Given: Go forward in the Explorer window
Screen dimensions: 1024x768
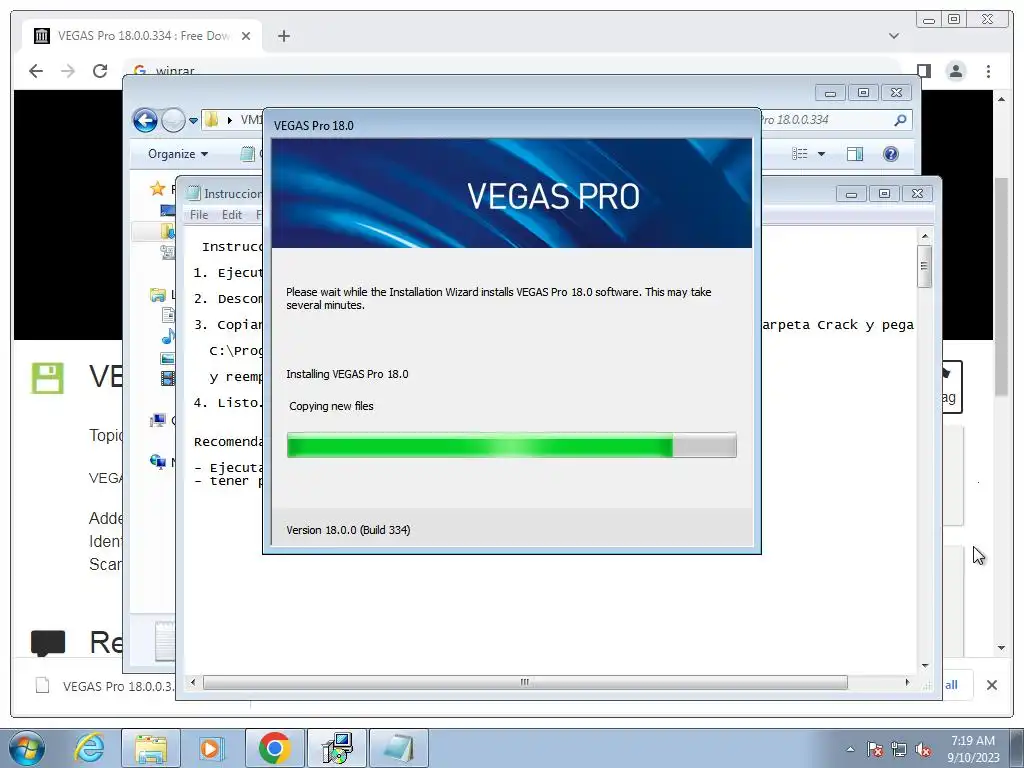Looking at the screenshot, I should click(x=173, y=120).
